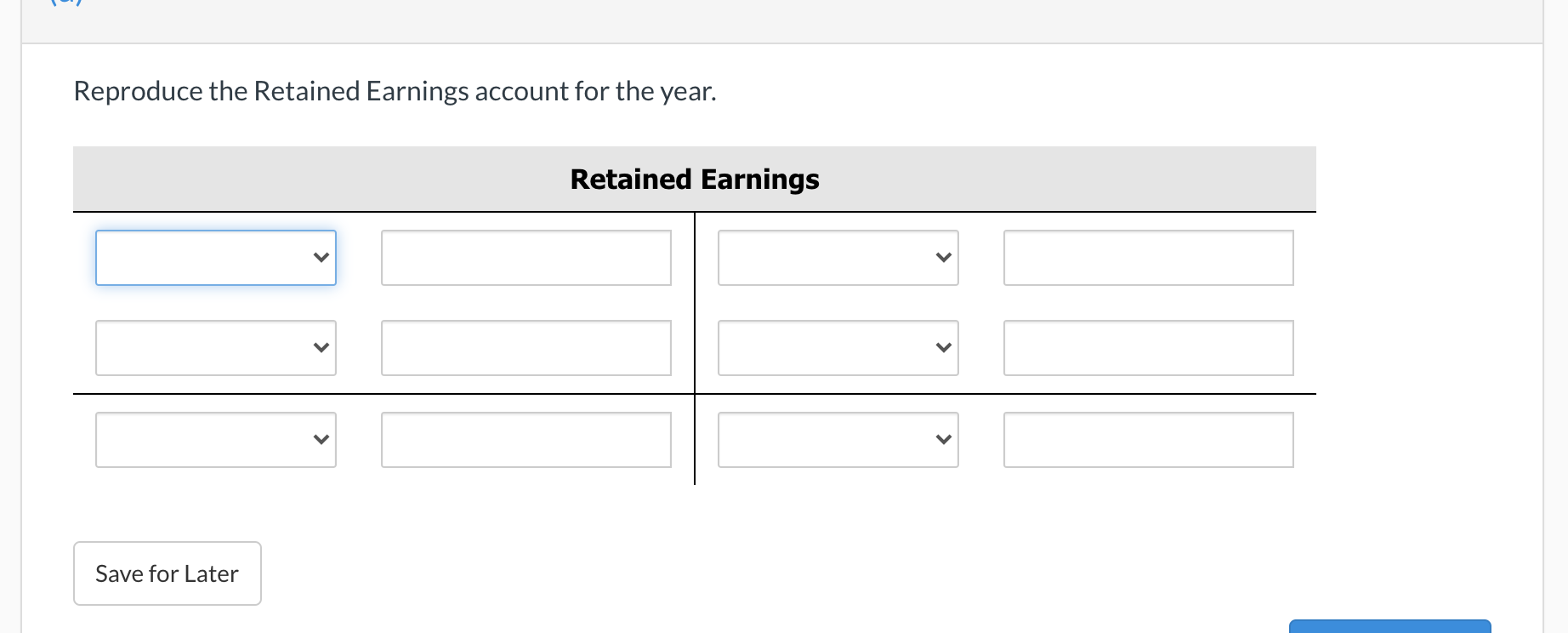Click the second debit amount input field
This screenshot has height=633, width=1568.
(526, 347)
